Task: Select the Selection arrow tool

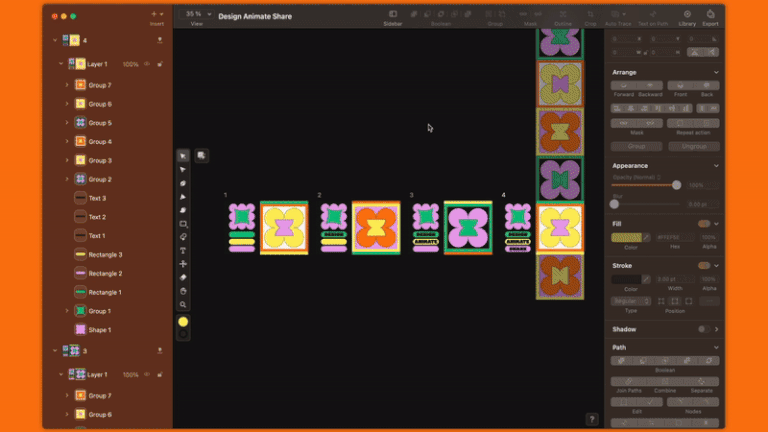Action: pos(183,156)
